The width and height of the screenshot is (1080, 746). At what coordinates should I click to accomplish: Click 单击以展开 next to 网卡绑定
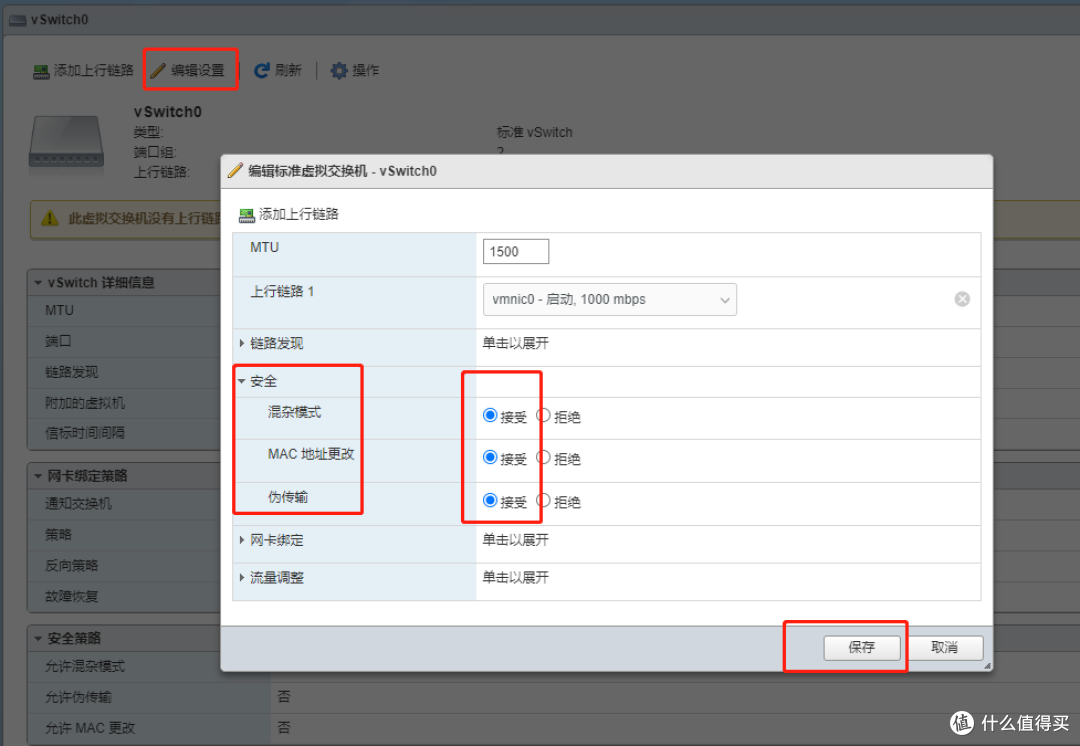click(515, 540)
